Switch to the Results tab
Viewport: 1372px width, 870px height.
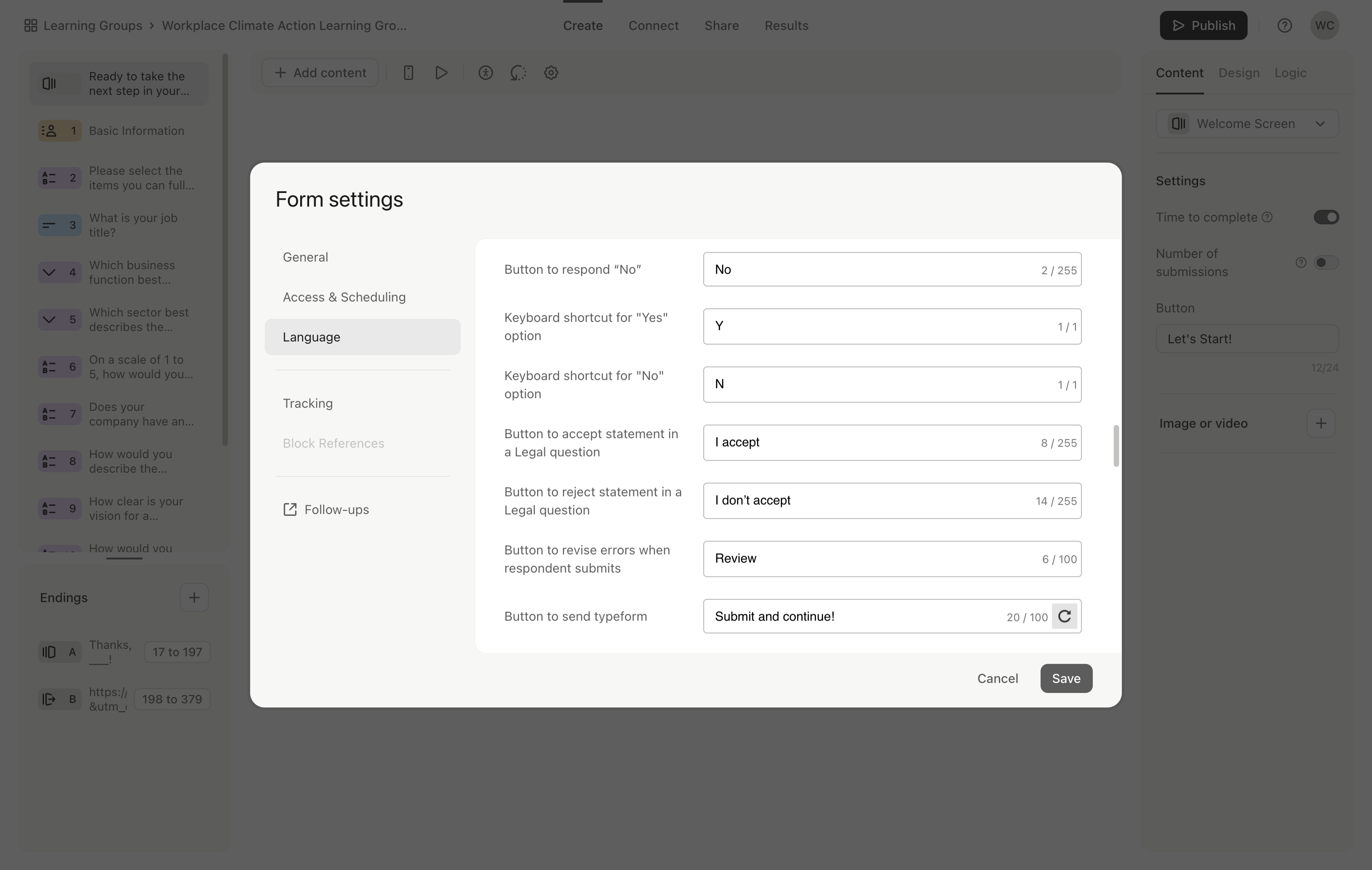[786, 25]
